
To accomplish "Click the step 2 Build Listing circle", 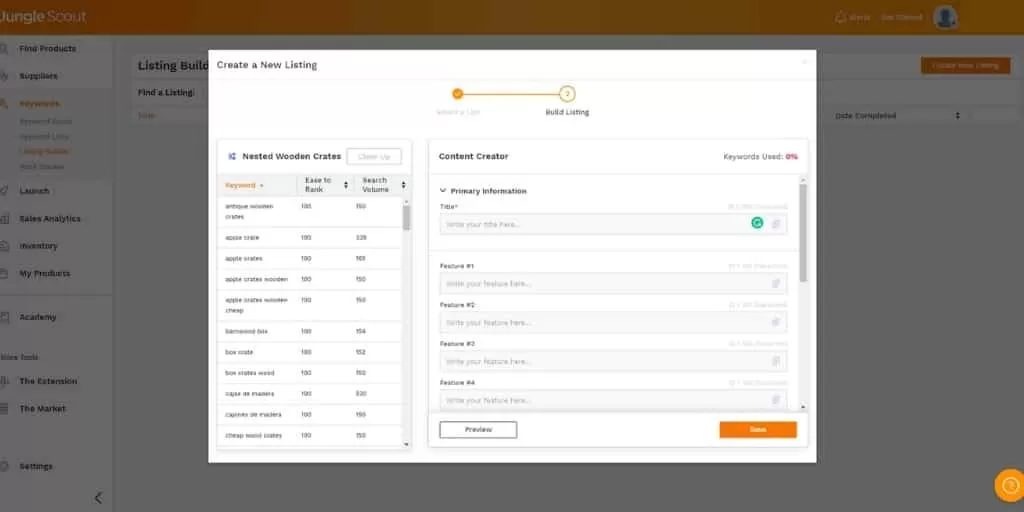I will pyautogui.click(x=568, y=94).
